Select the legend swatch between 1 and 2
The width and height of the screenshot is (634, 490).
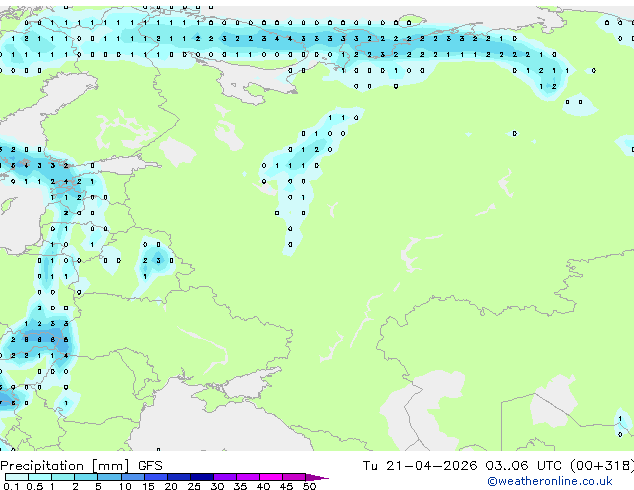tap(63, 477)
